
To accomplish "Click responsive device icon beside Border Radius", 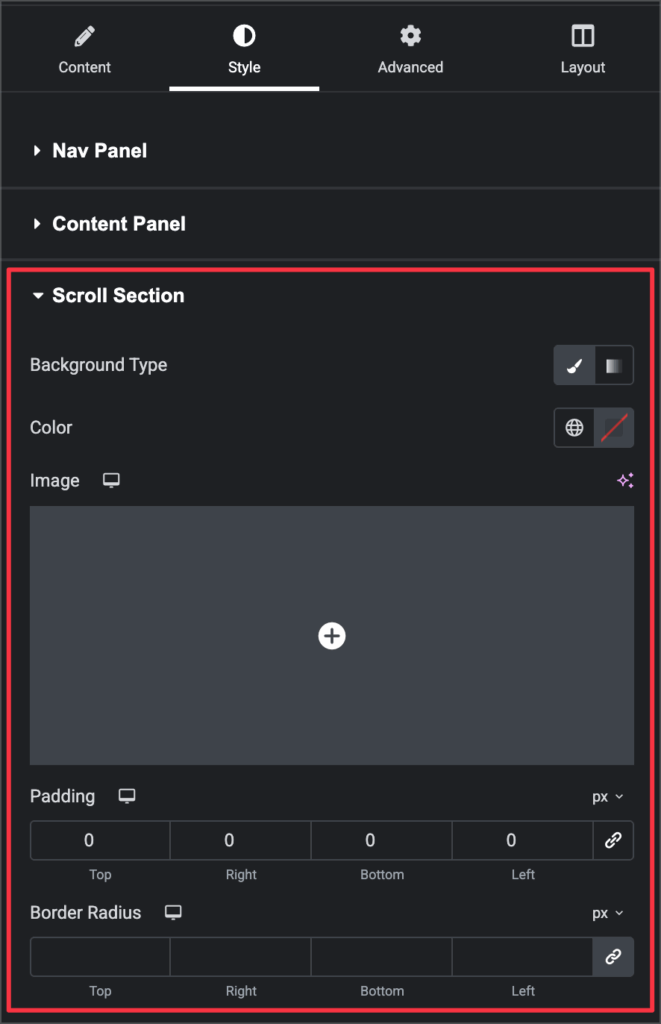I will pyautogui.click(x=173, y=913).
